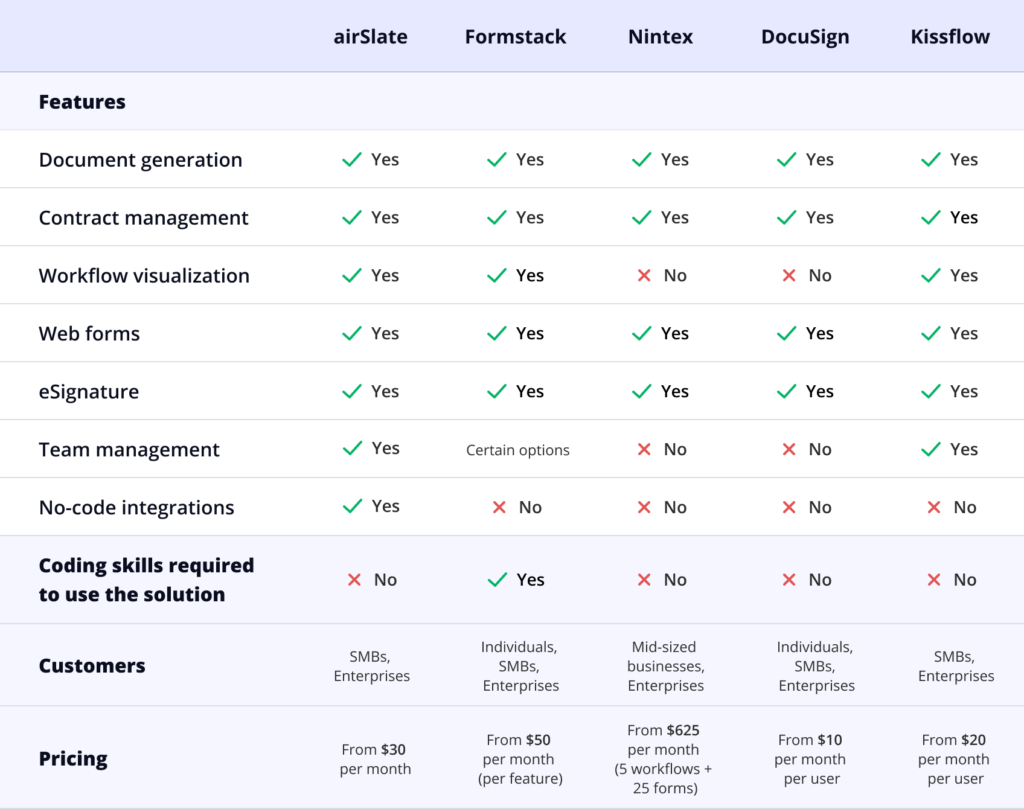Click the red X for Kissflow No-code integrations
The height and width of the screenshot is (809, 1024).
point(934,508)
